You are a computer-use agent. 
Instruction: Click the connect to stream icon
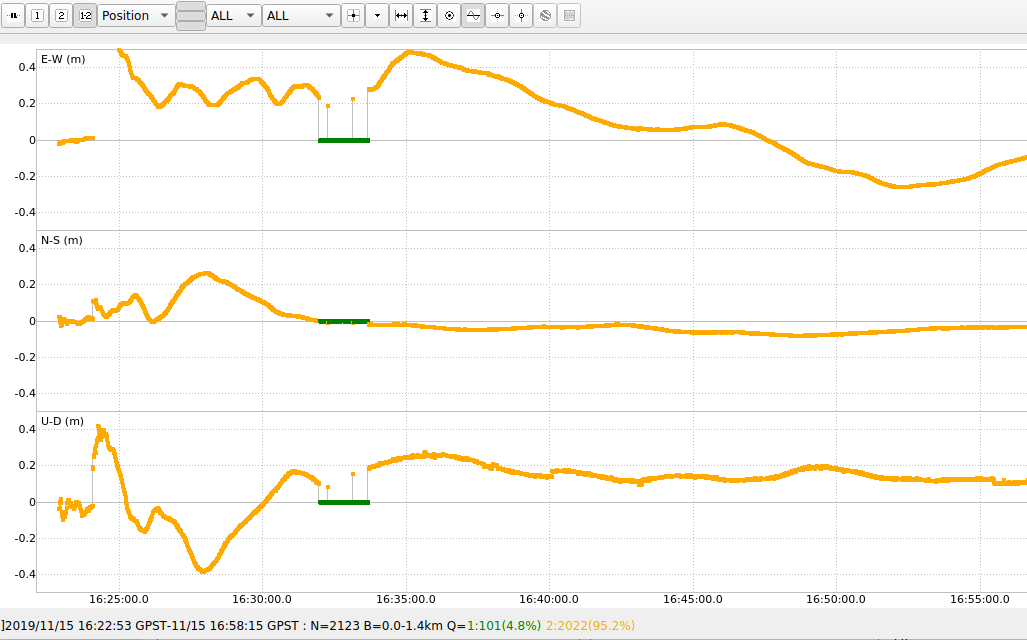pyautogui.click(x=13, y=16)
